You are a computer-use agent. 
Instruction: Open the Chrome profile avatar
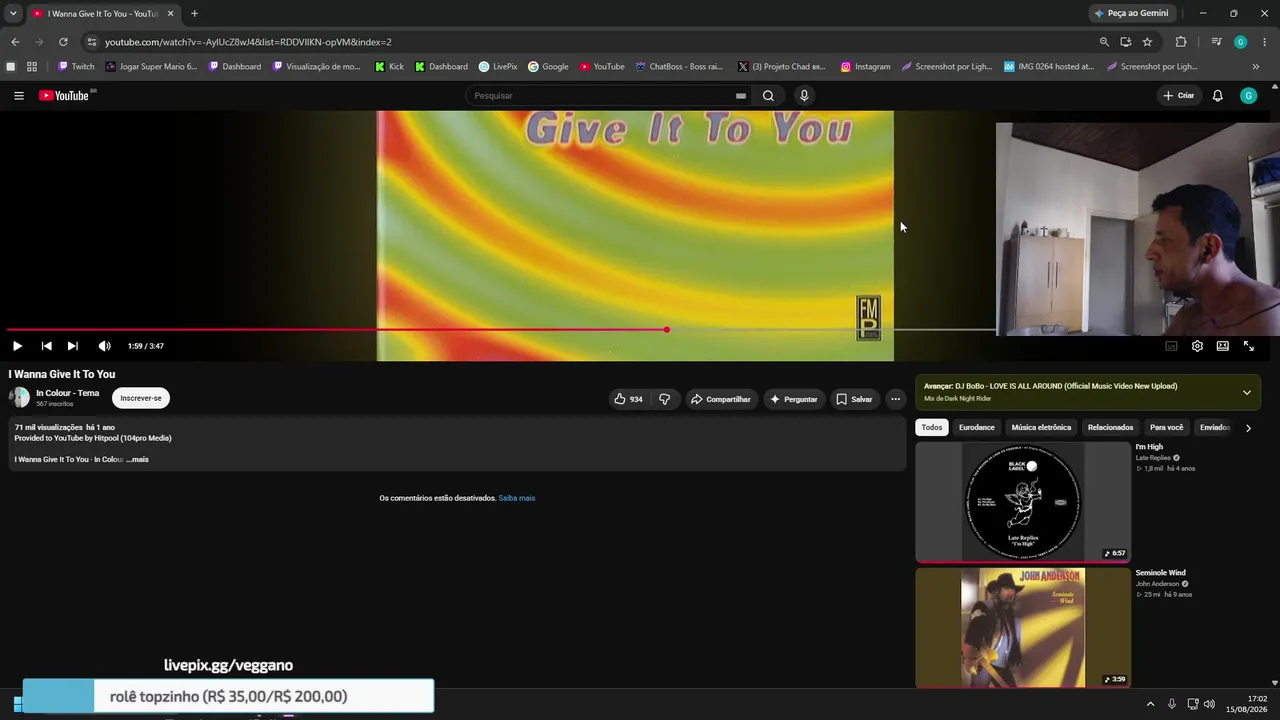click(1240, 42)
